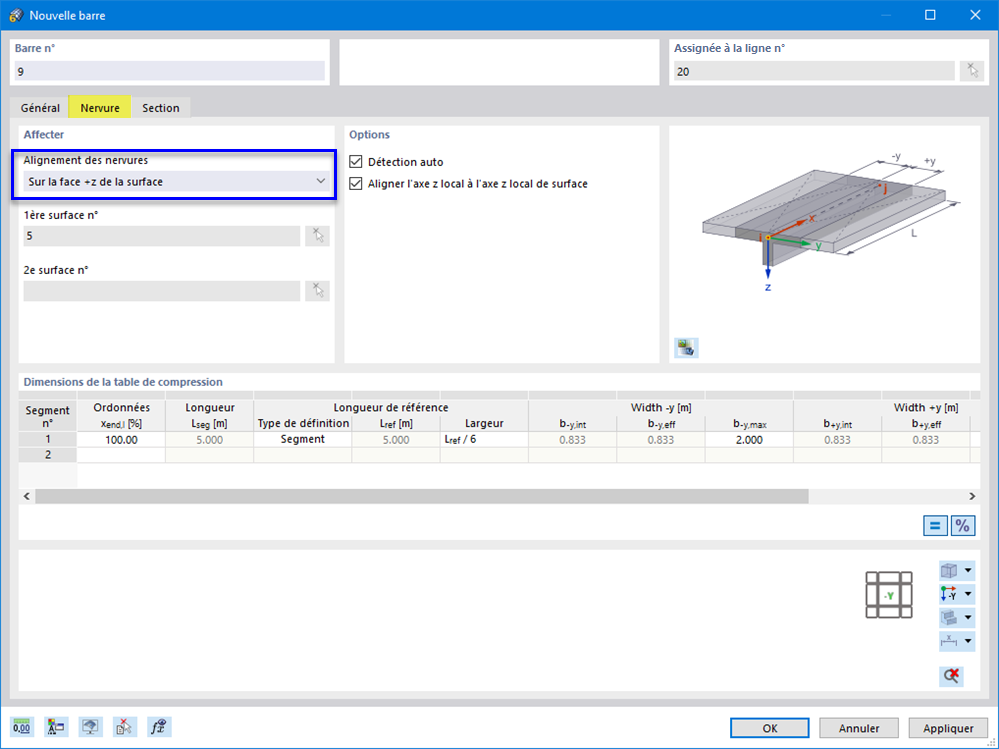
Task: Select the Nervure tab
Action: coord(100,108)
